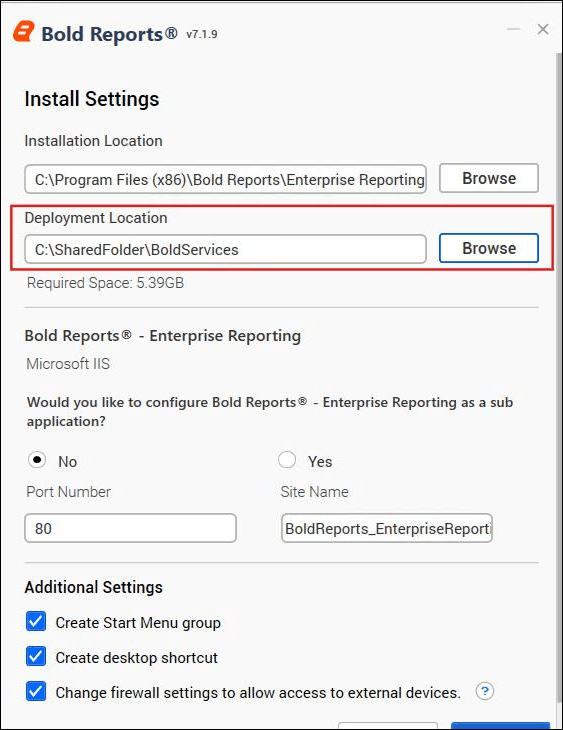The height and width of the screenshot is (730, 563).
Task: Browse for the Installation Location folder
Action: pos(489,178)
